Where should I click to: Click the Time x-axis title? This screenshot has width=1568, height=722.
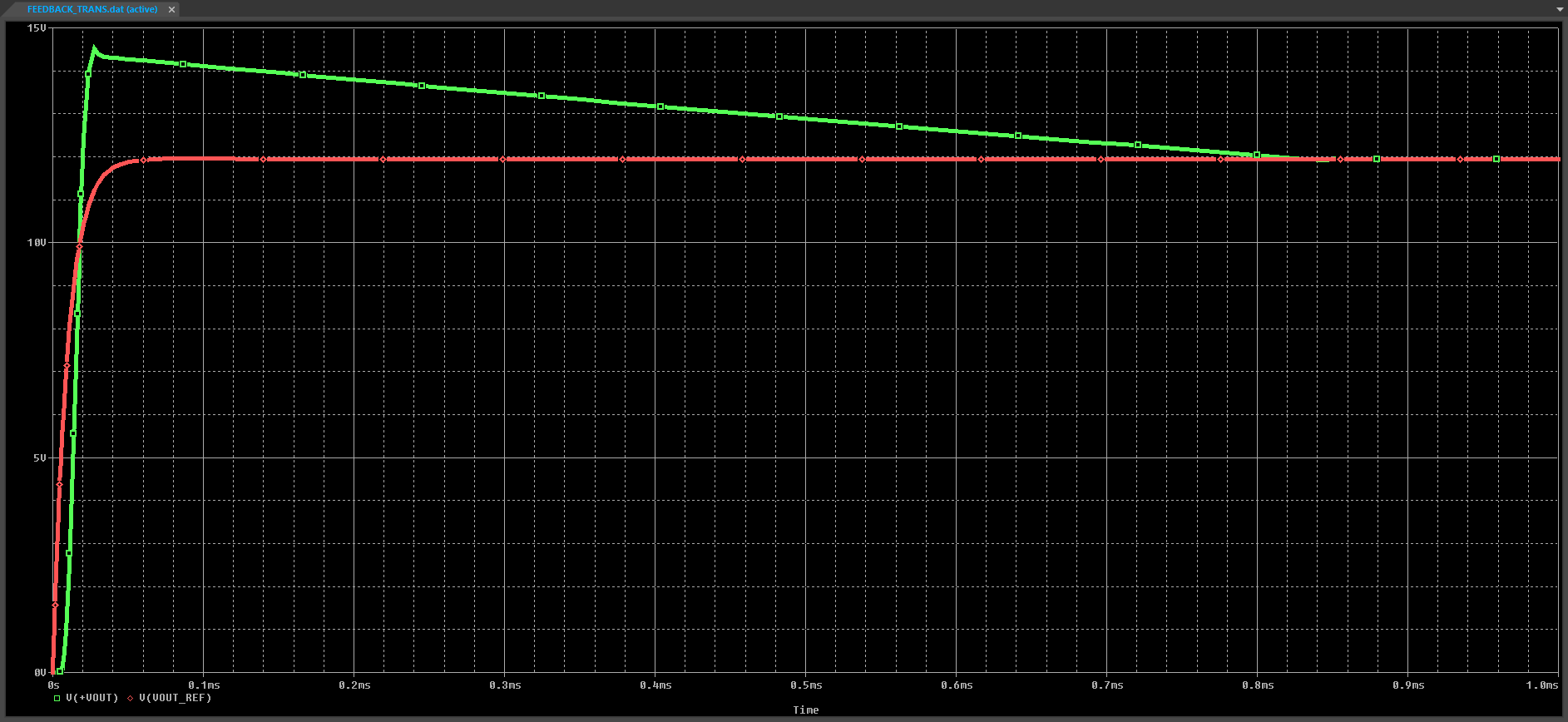click(805, 710)
